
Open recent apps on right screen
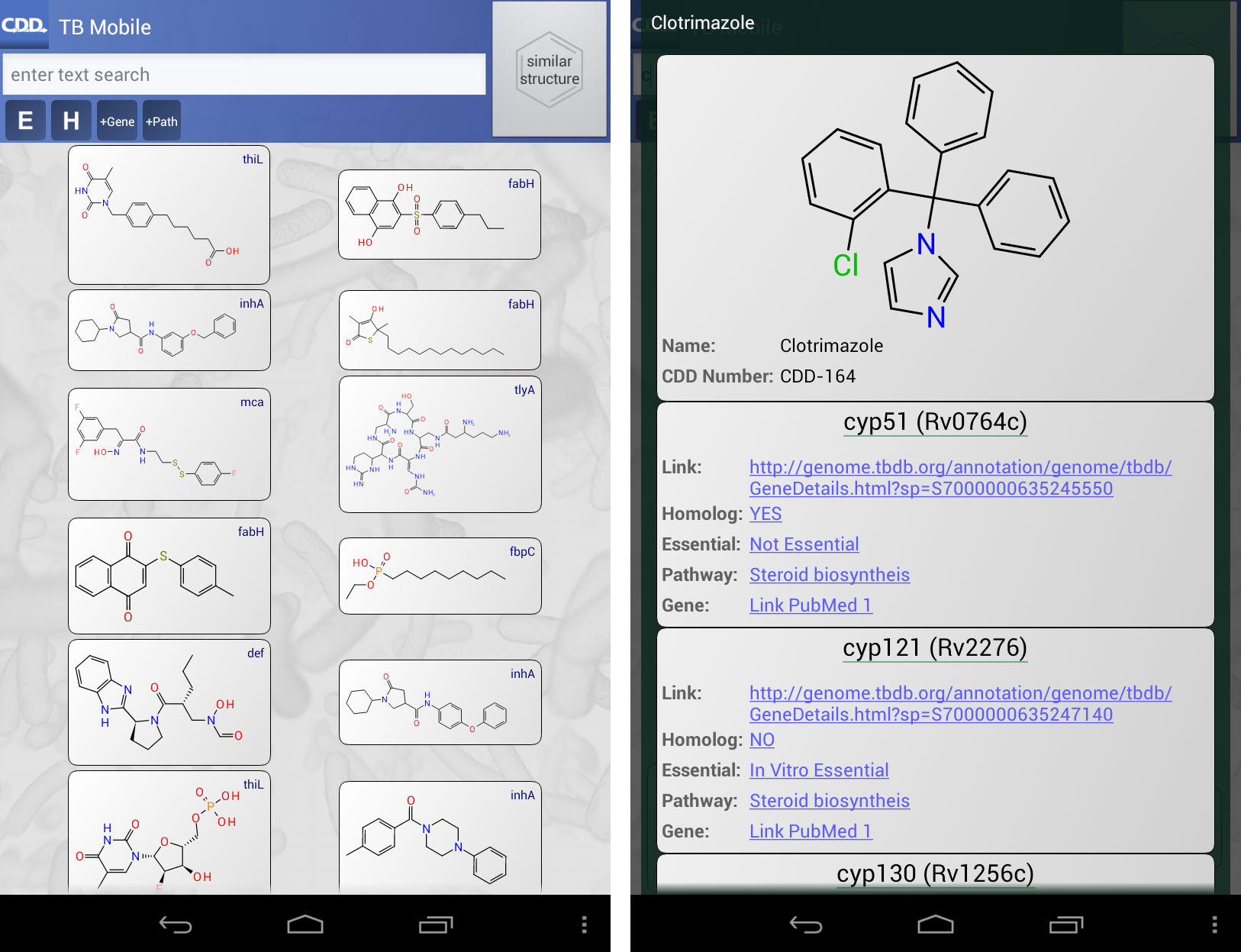[1065, 925]
